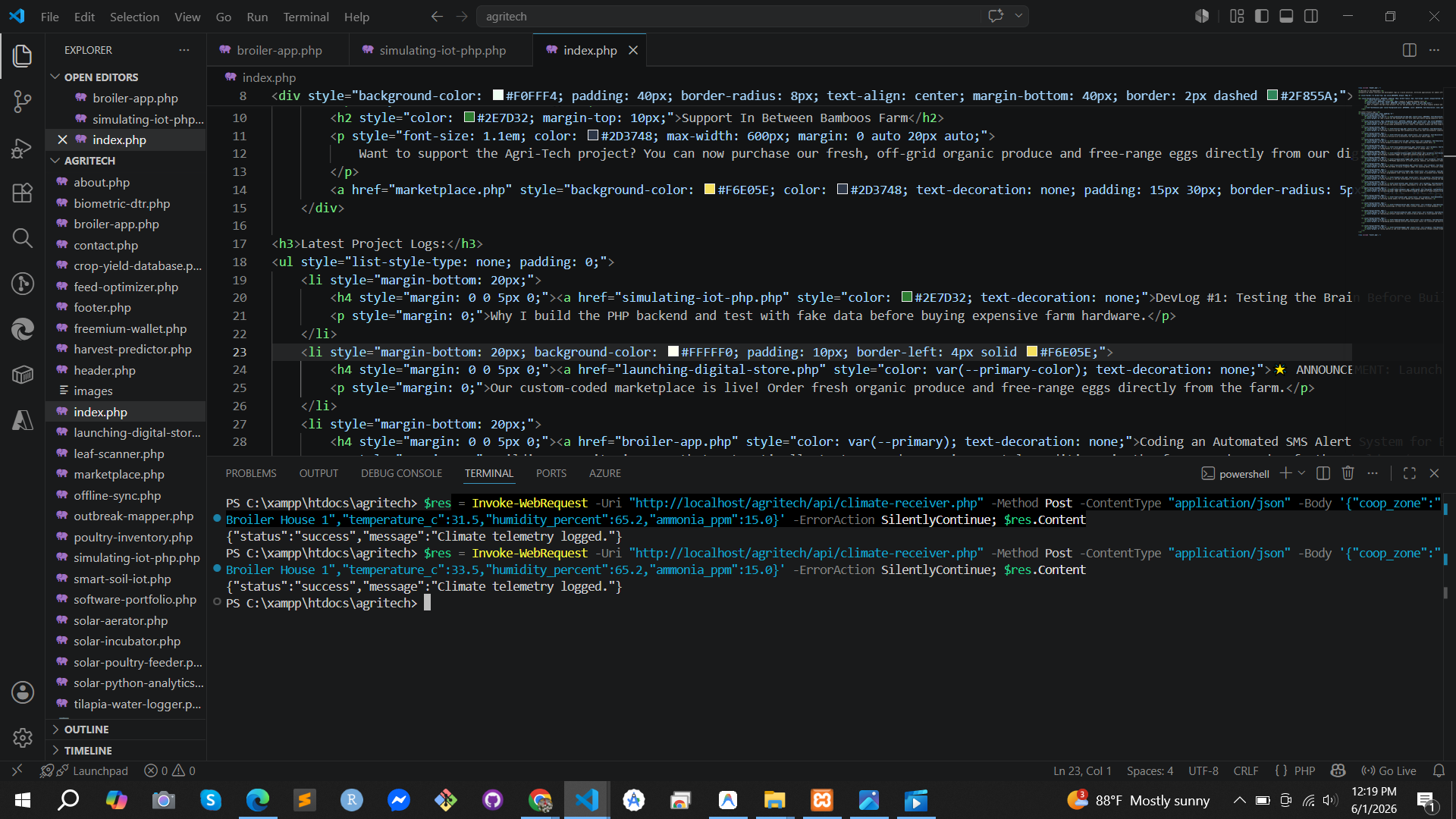Click the agritech command center search box

point(727,16)
